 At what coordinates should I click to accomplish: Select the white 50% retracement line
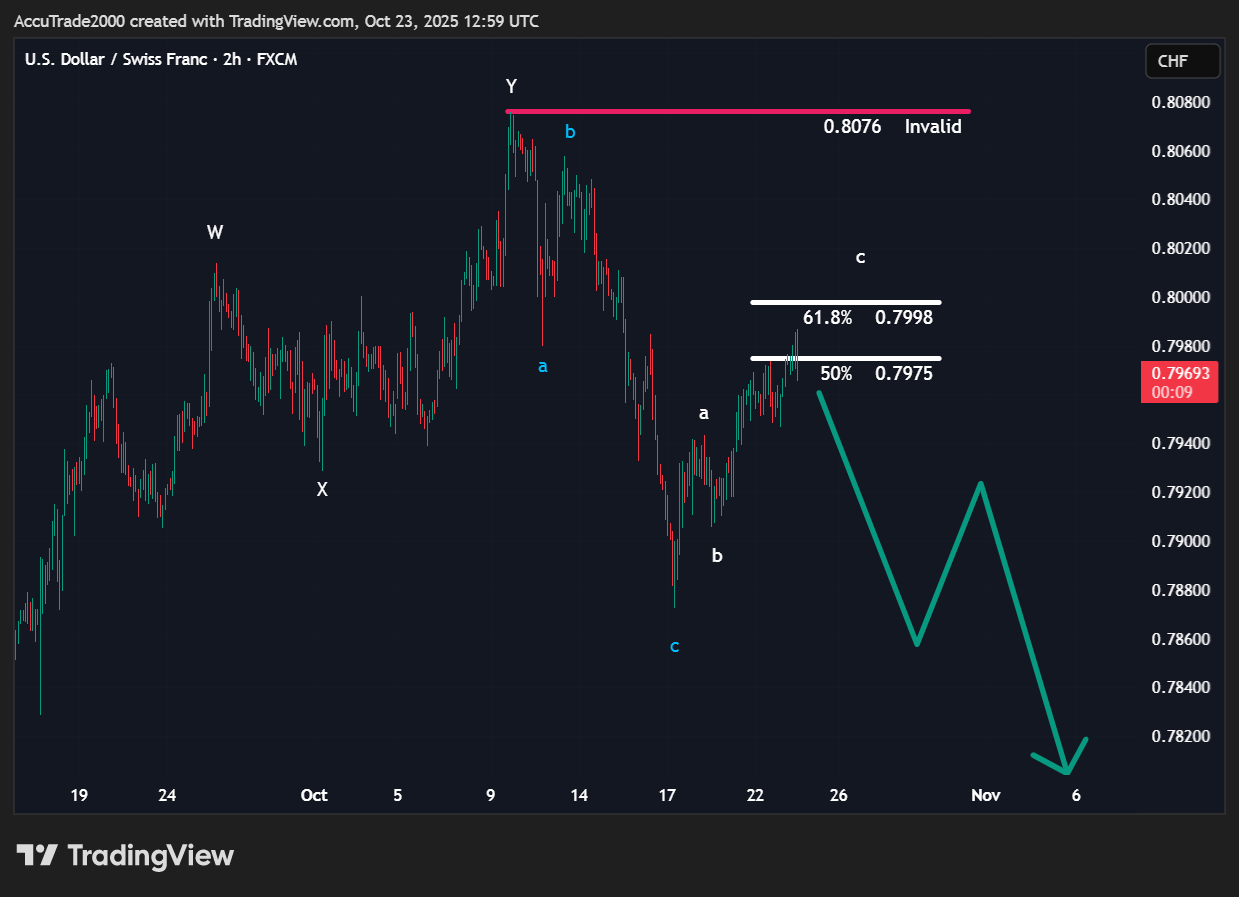click(845, 358)
